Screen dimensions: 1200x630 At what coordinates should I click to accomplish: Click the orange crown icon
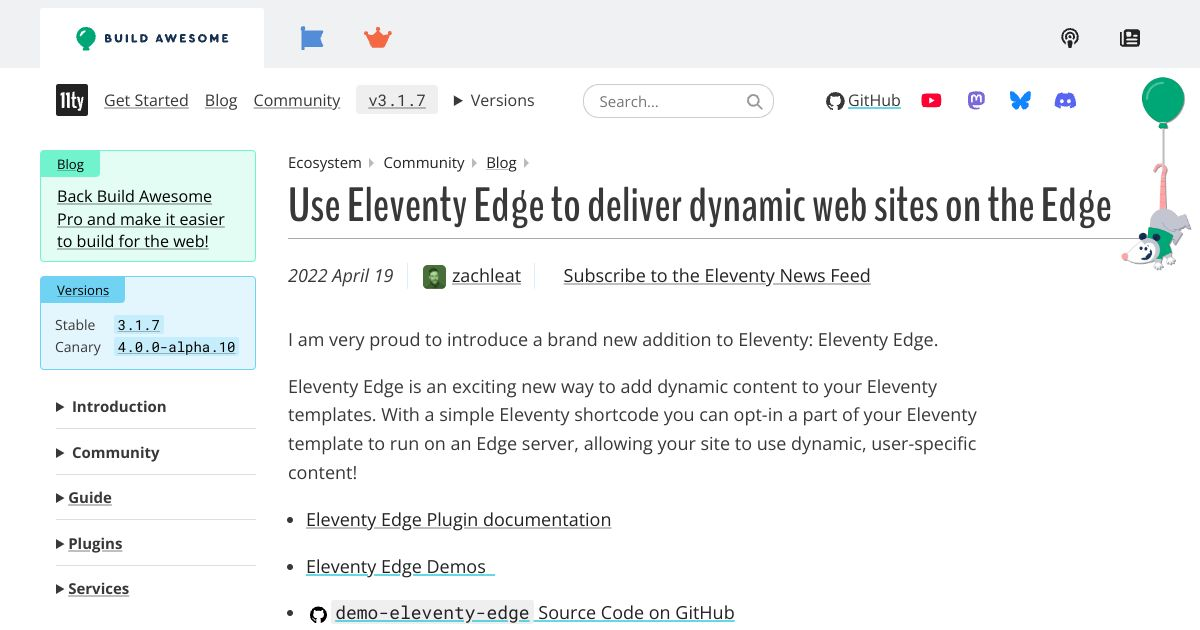(378, 38)
